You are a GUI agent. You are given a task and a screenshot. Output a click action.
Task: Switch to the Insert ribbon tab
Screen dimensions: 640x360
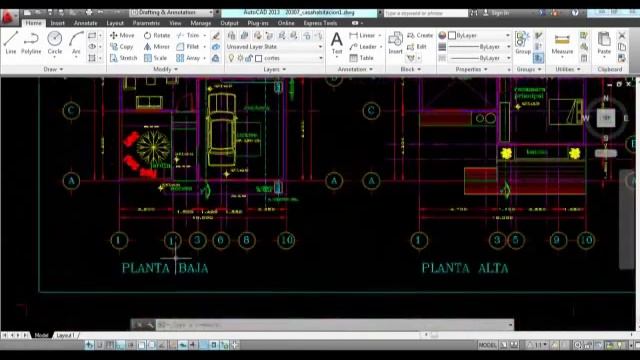58,23
